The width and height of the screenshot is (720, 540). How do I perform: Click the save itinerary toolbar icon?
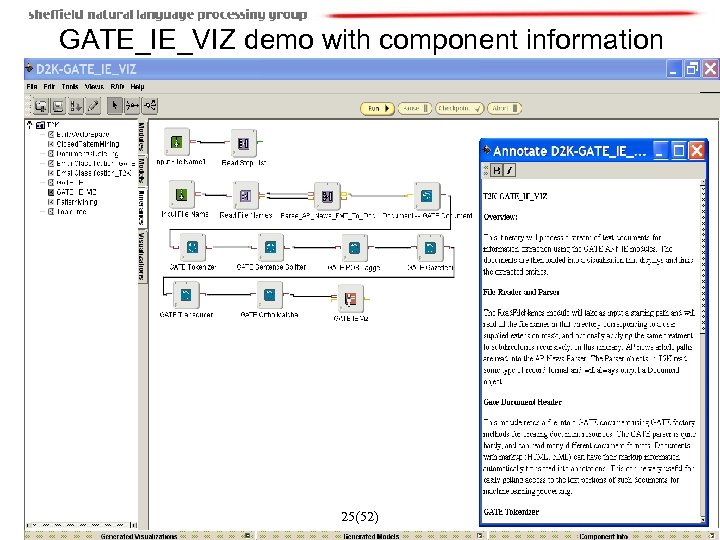coord(58,106)
